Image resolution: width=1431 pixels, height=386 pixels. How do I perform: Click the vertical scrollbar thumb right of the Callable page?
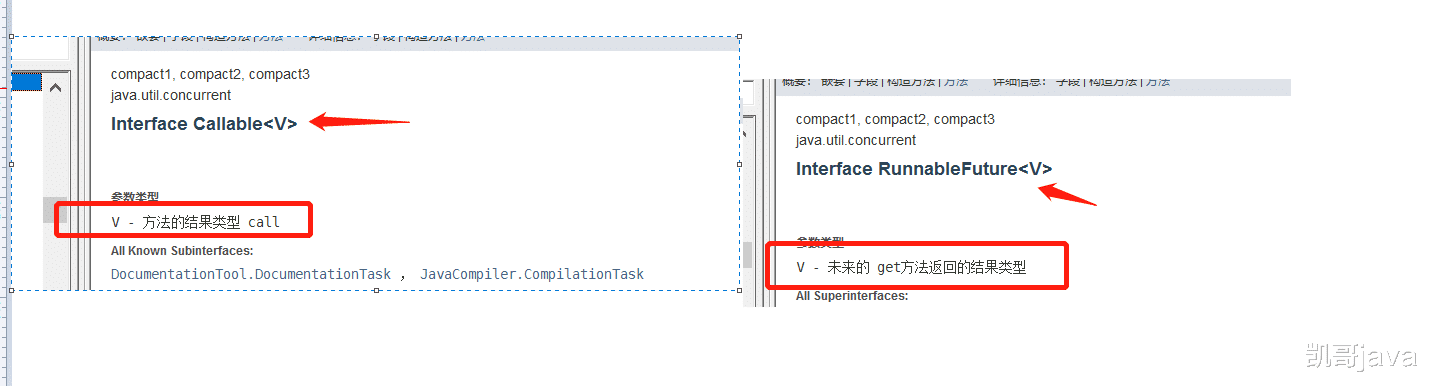(747, 254)
